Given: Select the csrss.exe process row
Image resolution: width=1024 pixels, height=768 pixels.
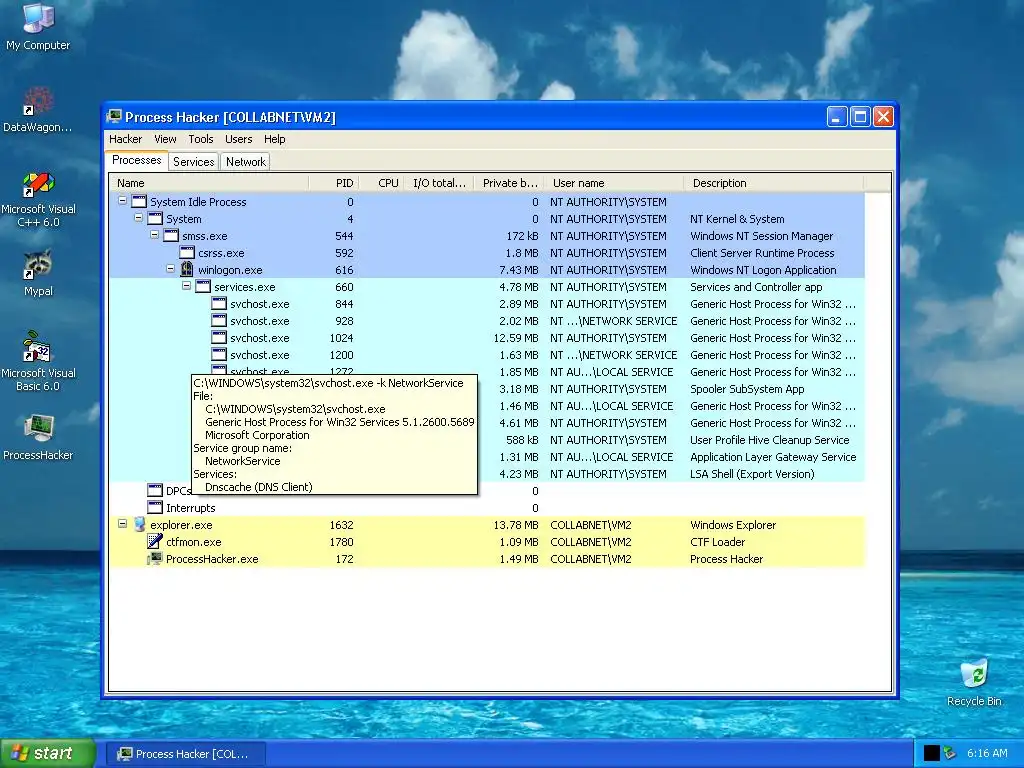Looking at the screenshot, I should [487, 253].
